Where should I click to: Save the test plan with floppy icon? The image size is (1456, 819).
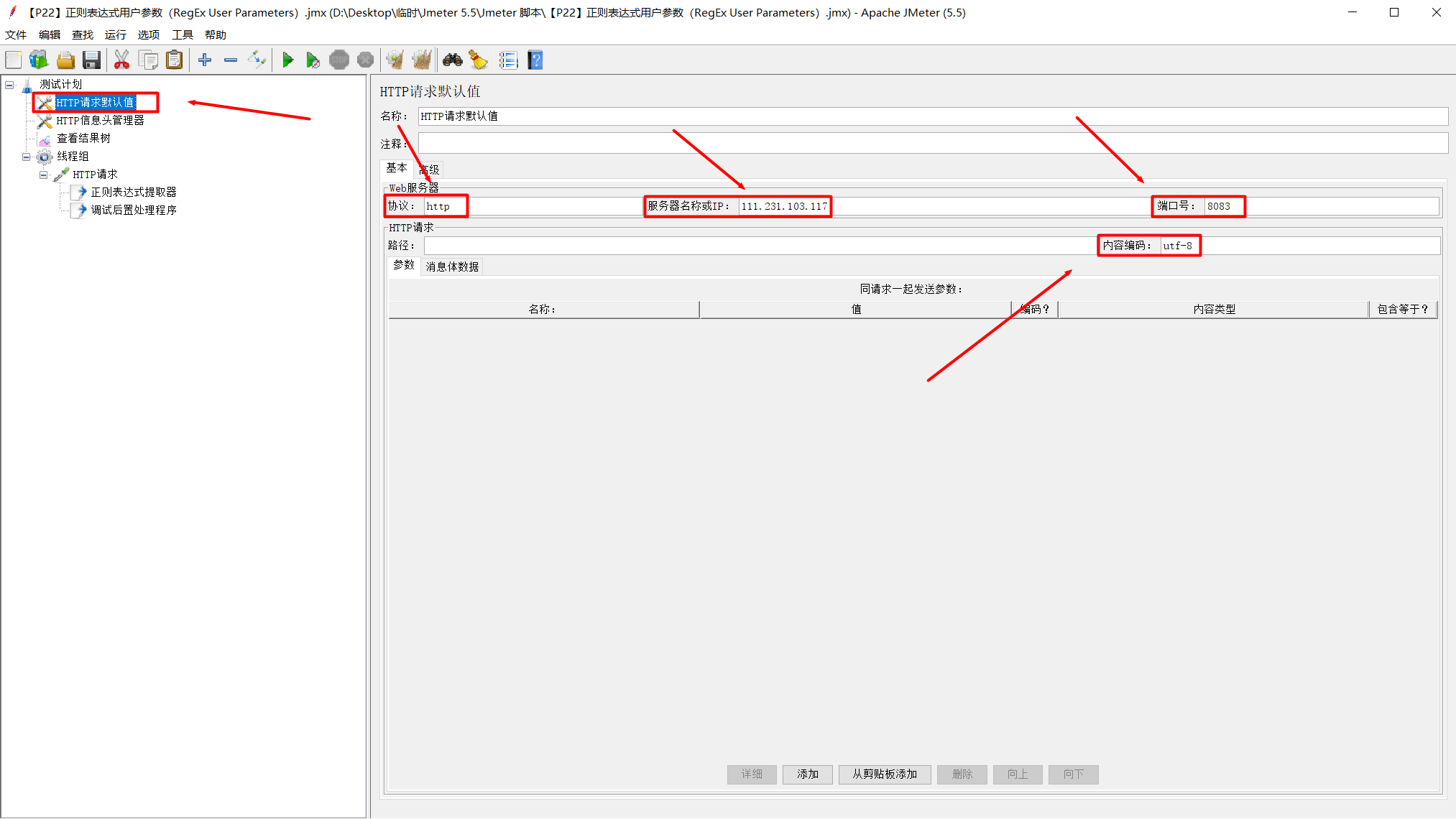tap(91, 60)
